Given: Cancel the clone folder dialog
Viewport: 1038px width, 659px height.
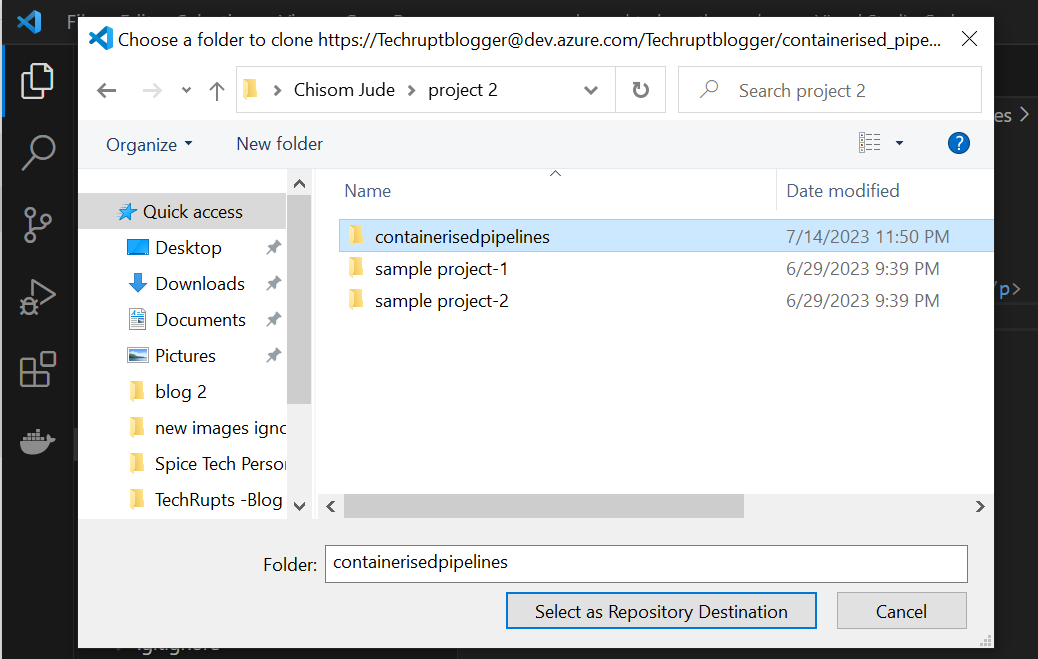Looking at the screenshot, I should (x=901, y=611).
